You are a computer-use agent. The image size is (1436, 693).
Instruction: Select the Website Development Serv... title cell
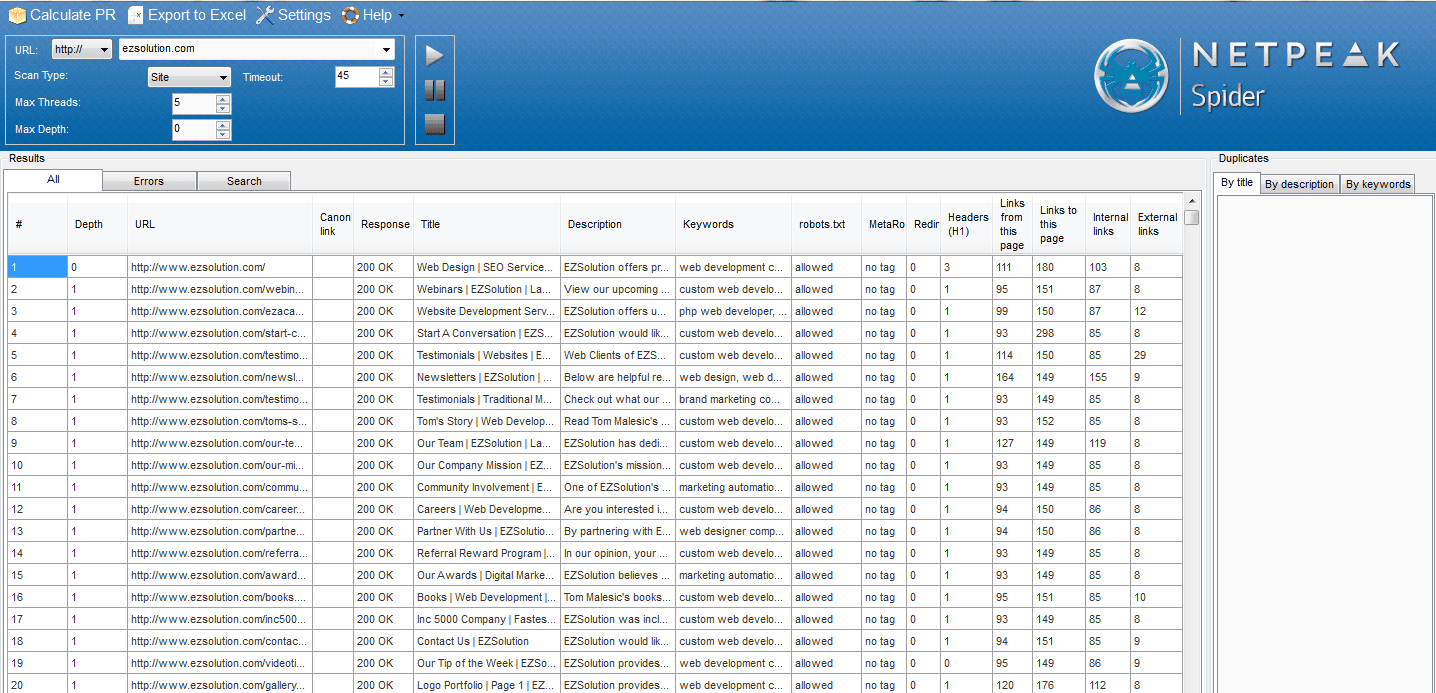[487, 311]
